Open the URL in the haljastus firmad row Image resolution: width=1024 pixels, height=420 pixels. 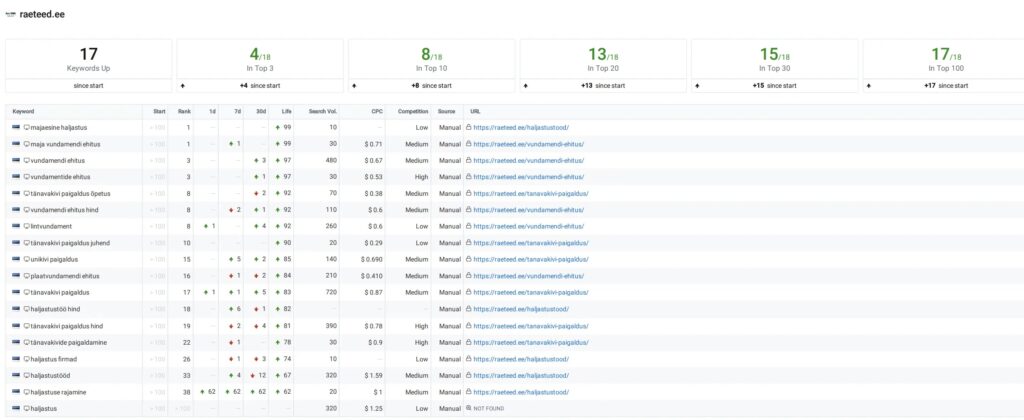(x=521, y=358)
